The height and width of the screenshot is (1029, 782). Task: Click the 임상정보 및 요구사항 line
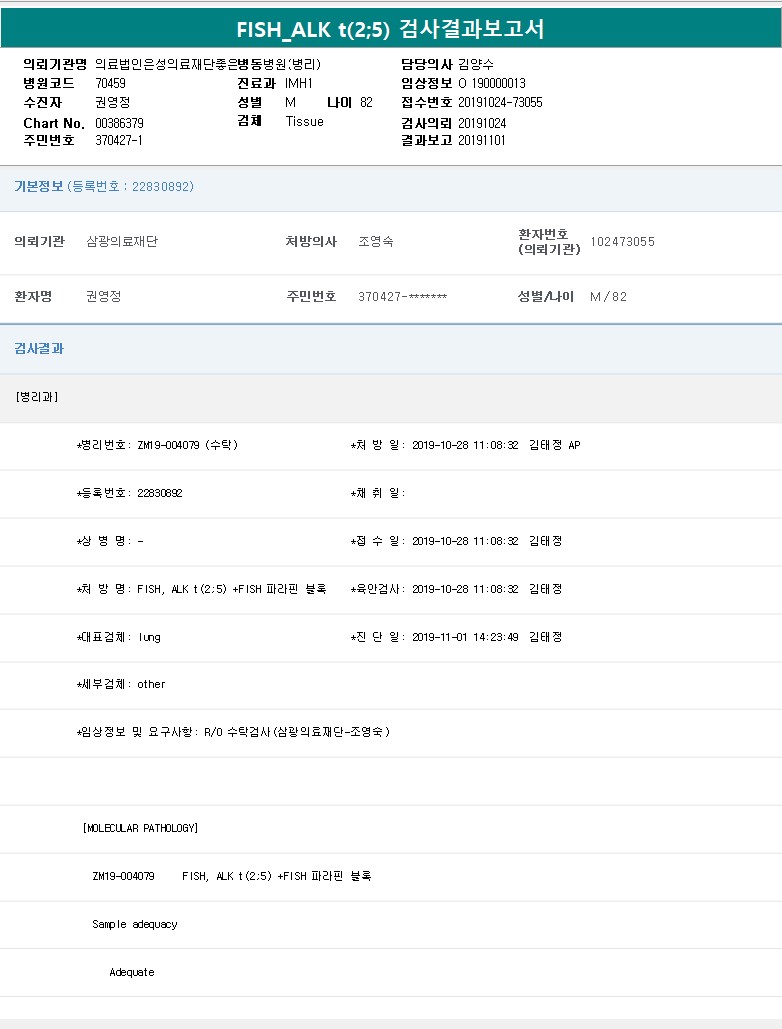pos(233,732)
